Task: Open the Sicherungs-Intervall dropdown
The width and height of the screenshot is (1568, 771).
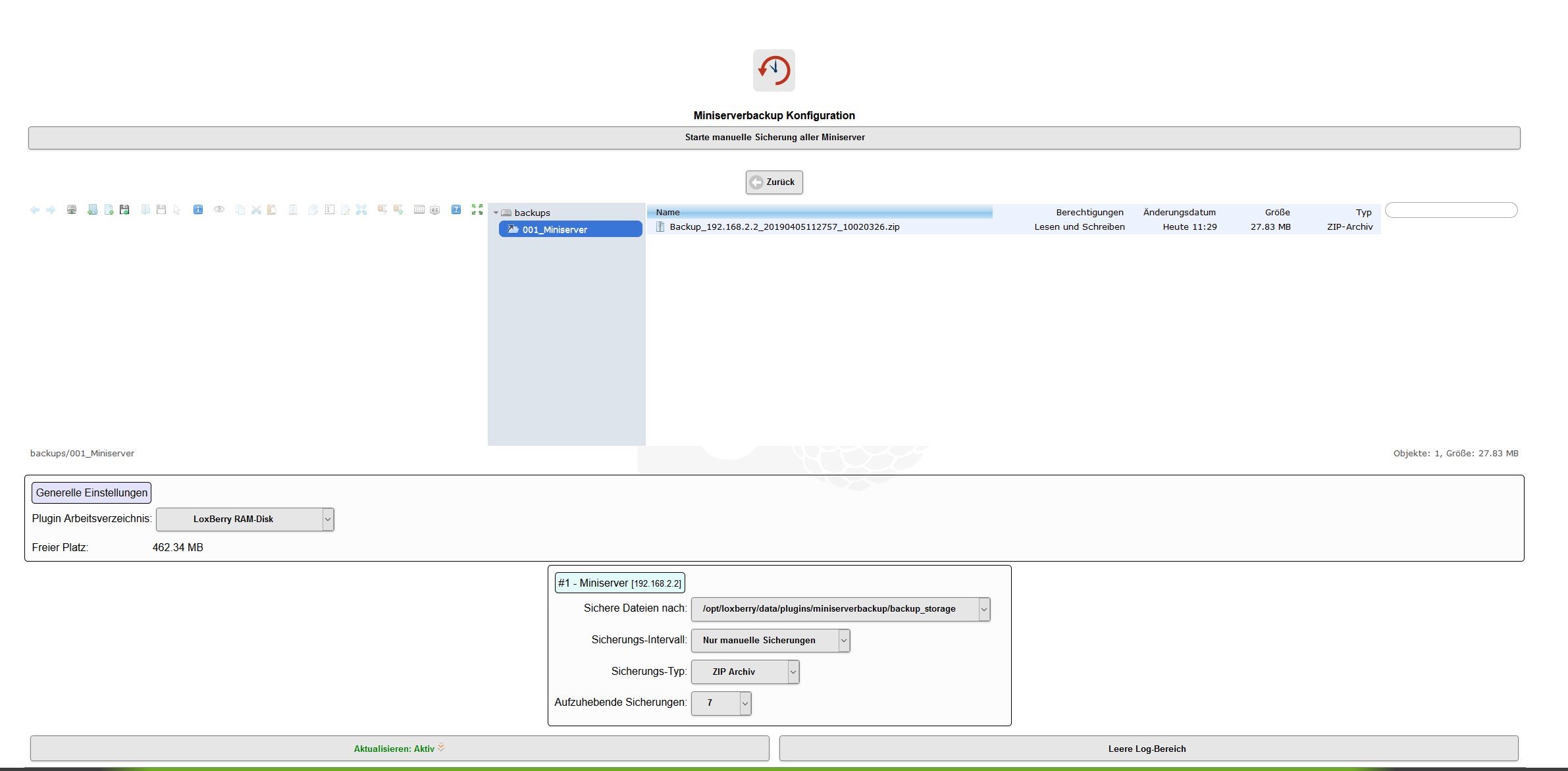Action: (770, 640)
